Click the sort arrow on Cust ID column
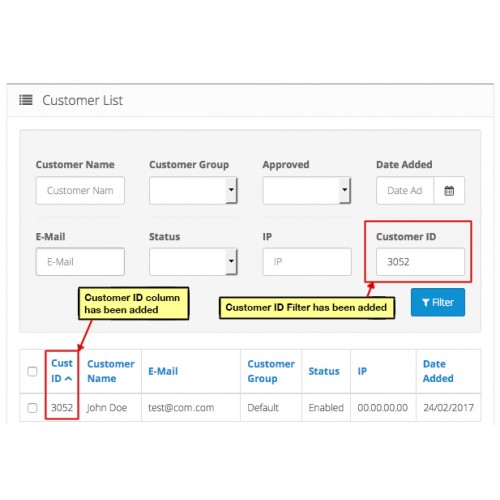Image resolution: width=500 pixels, height=500 pixels. 68,379
